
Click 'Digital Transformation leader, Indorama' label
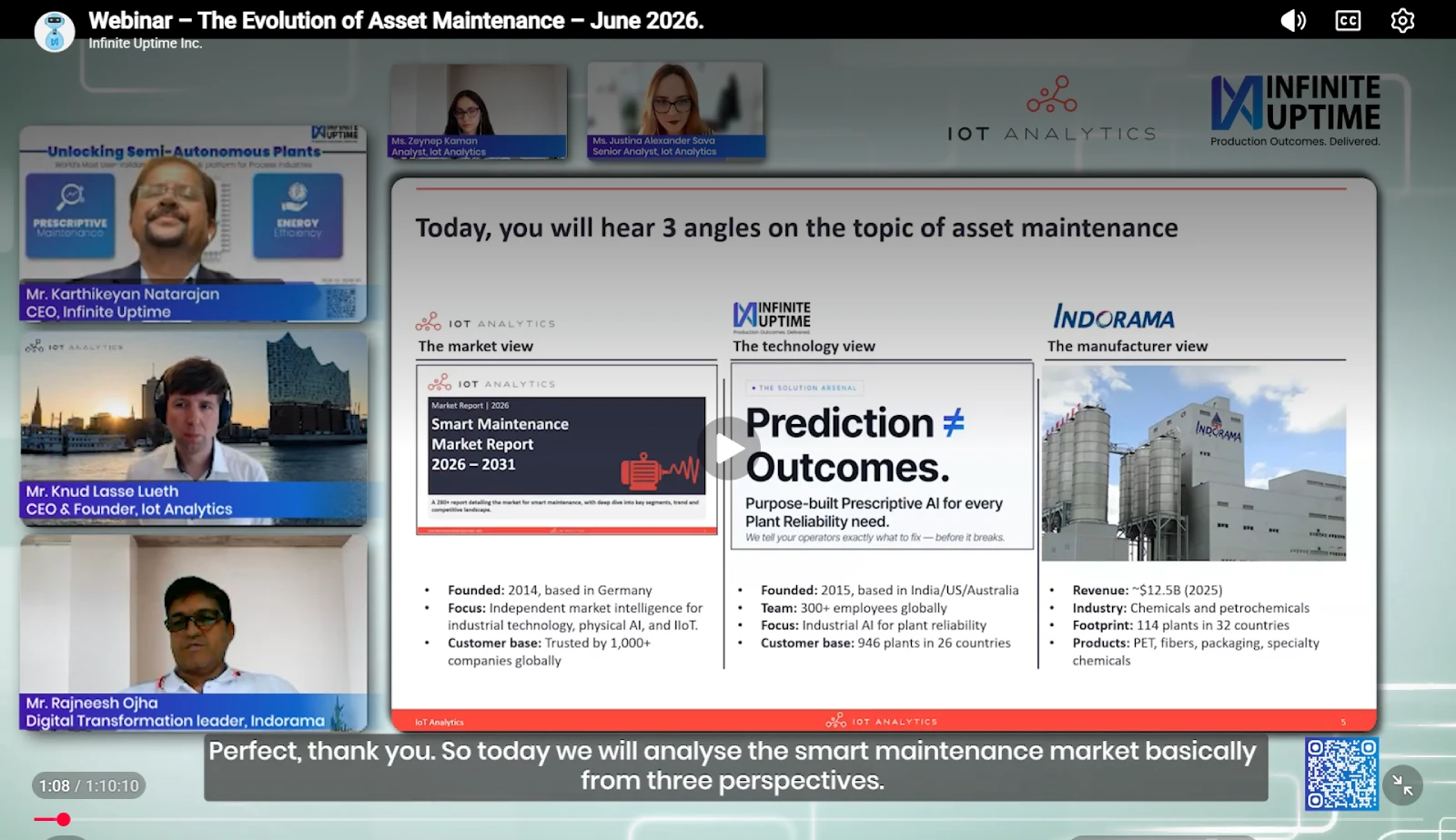point(176,721)
